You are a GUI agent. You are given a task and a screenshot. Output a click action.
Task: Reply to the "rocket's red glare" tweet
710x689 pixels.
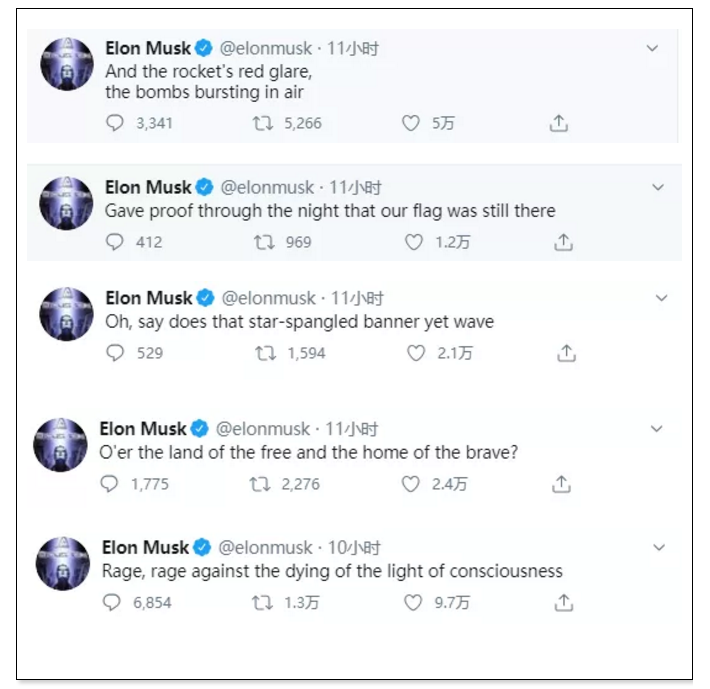click(116, 124)
